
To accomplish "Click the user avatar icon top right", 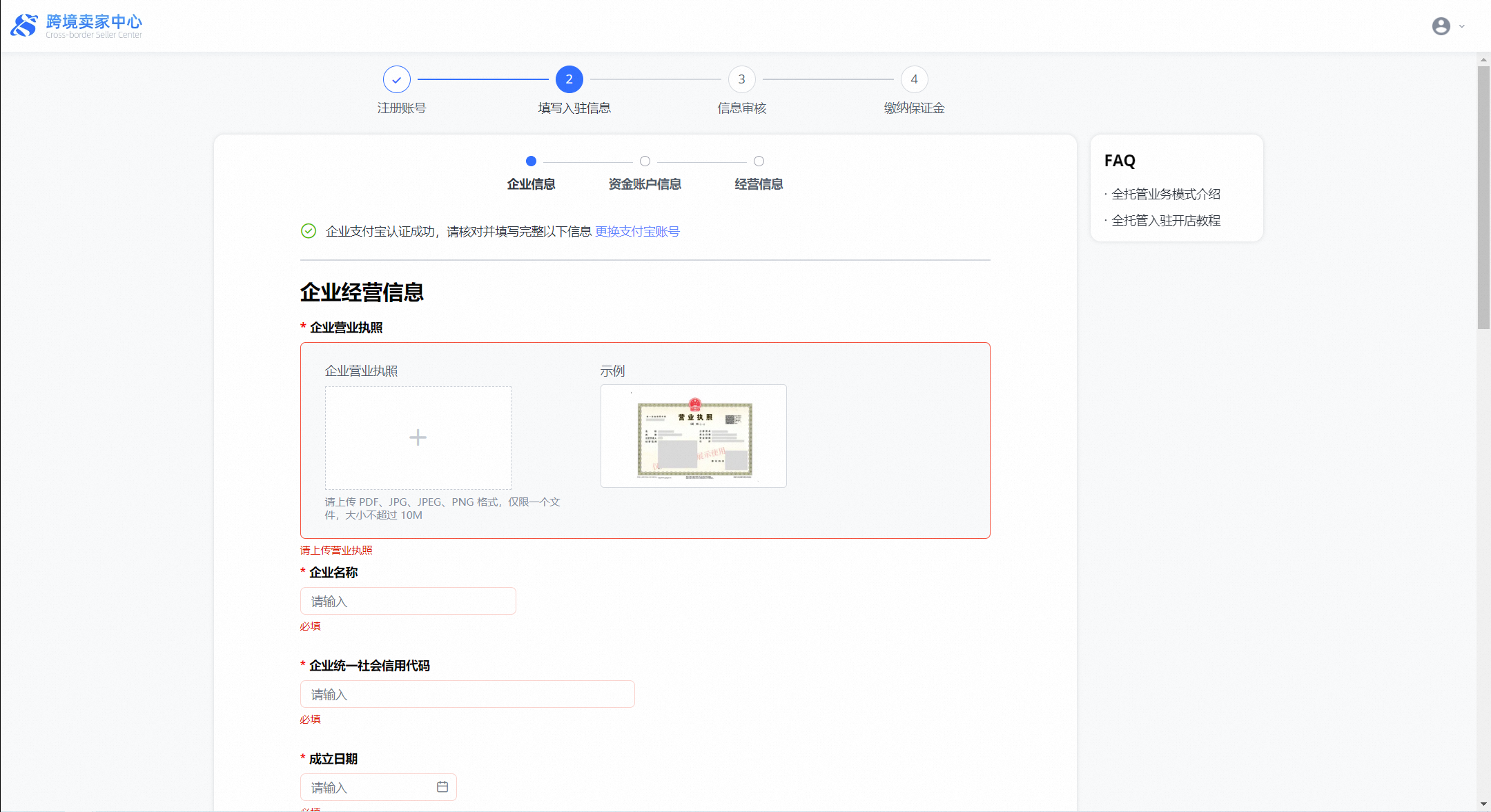I will [x=1440, y=26].
